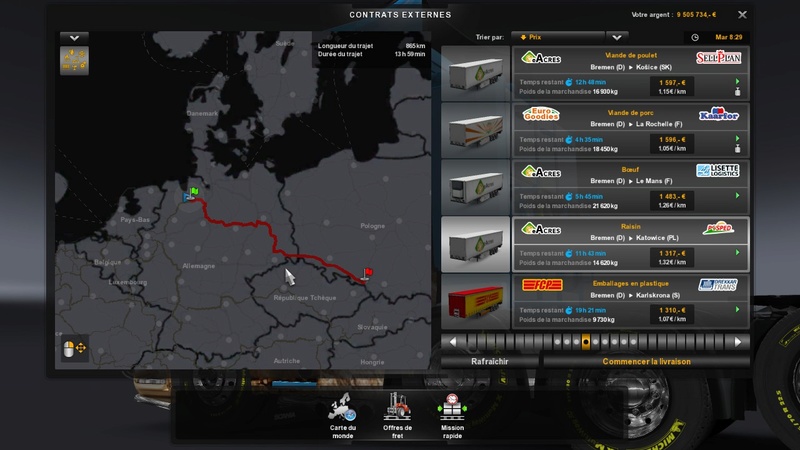Expand the chevron dropdown above the map
Screen dimensions: 800x450
[74, 38]
